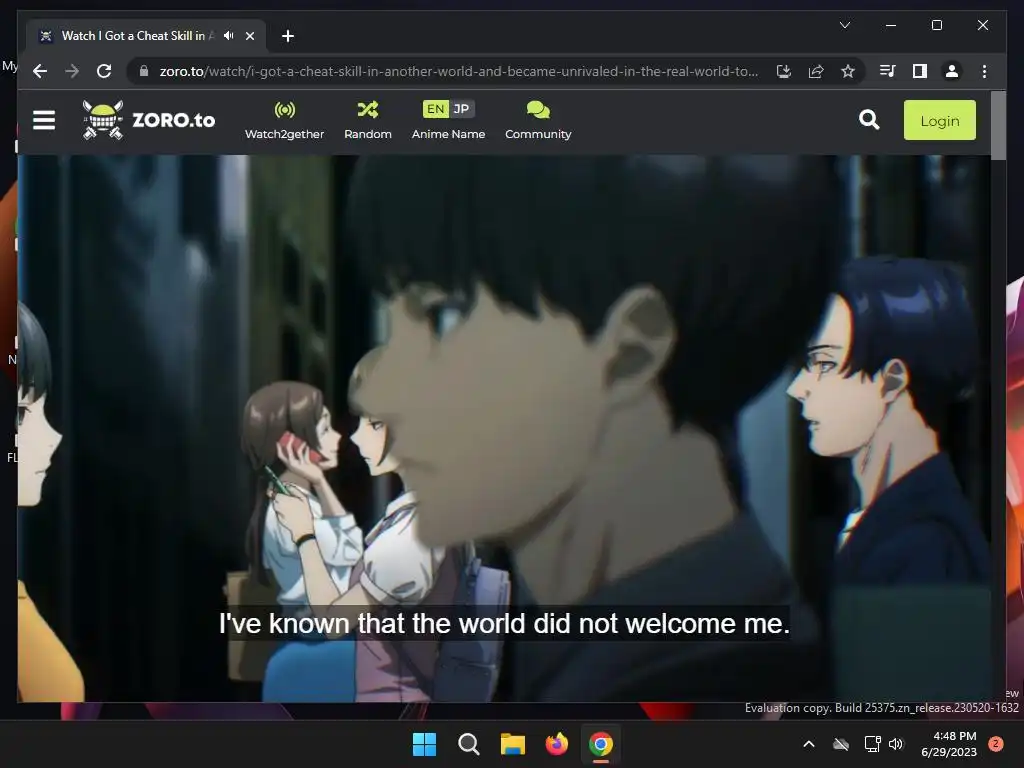Screen dimensions: 1024x768
Task: Switch anime names to JP
Action: (x=461, y=109)
